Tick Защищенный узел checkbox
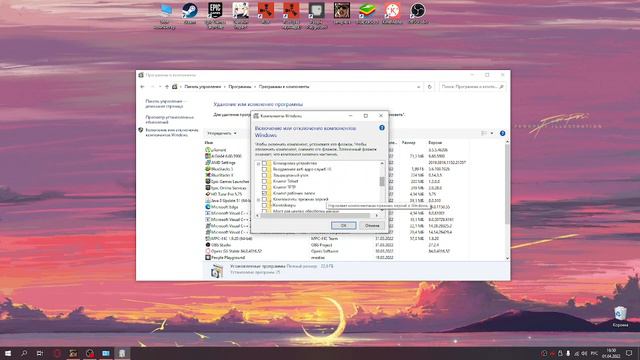 [x=264, y=175]
